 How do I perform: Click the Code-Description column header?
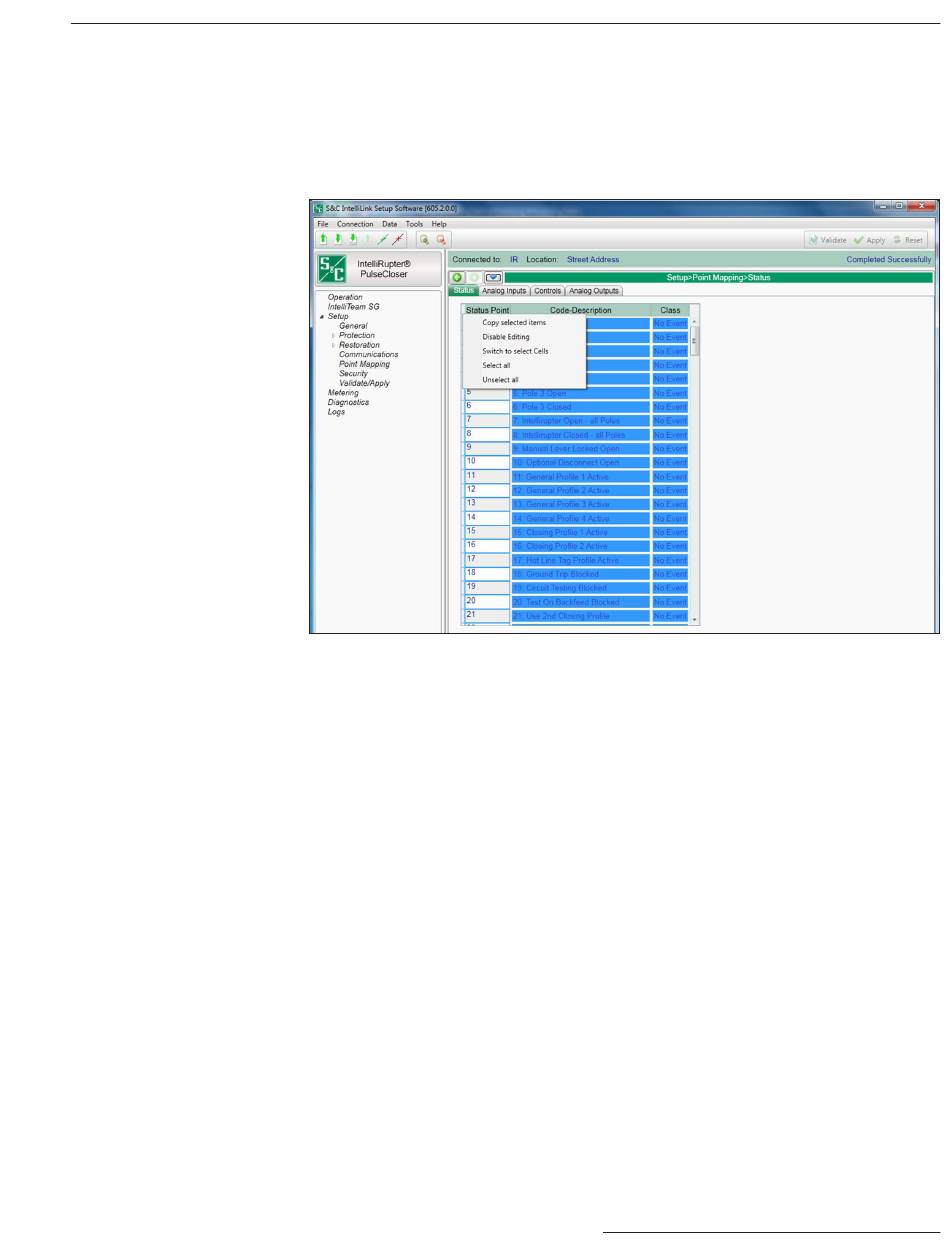(x=580, y=310)
